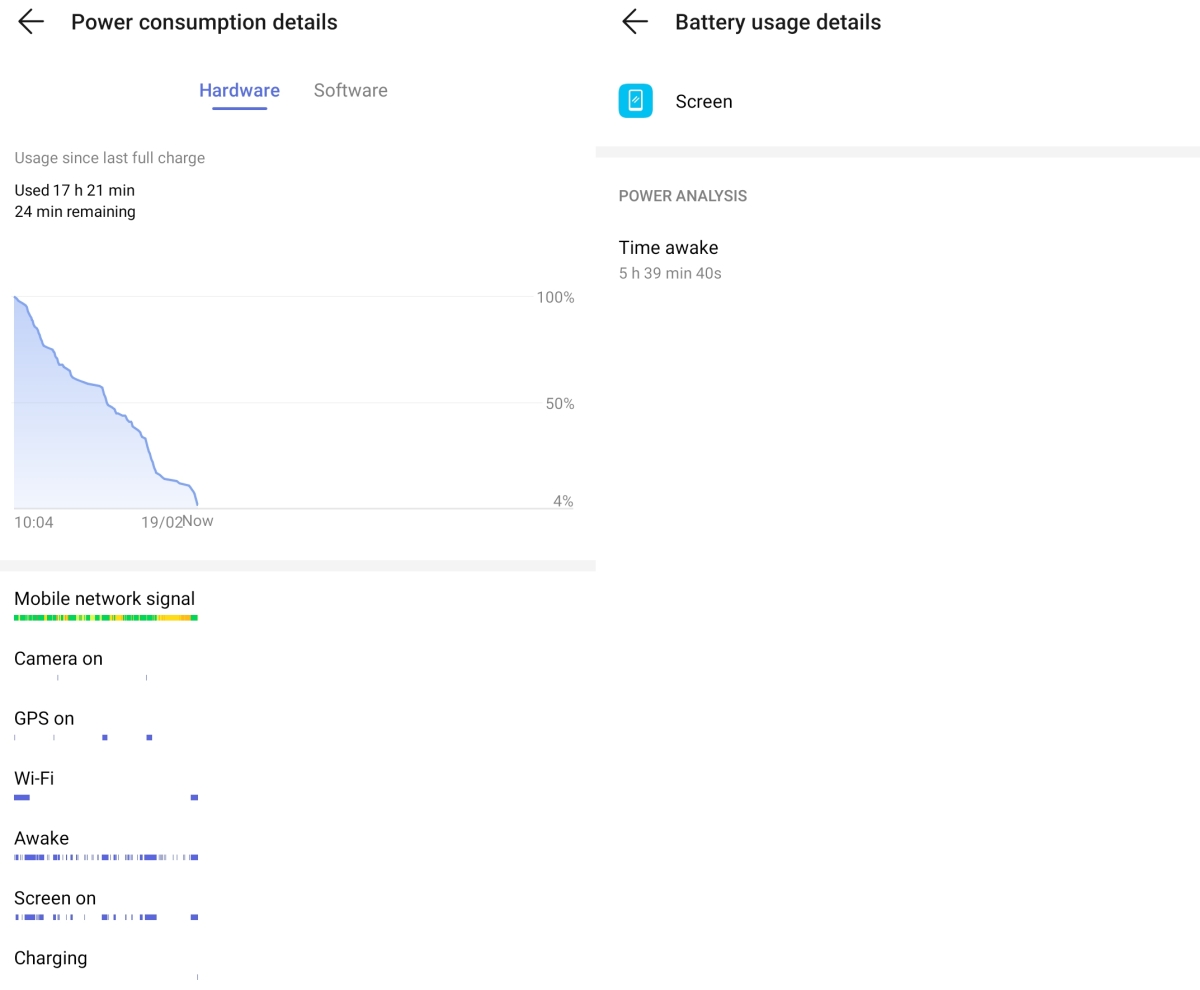Go back from Power consumption details

[x=31, y=22]
